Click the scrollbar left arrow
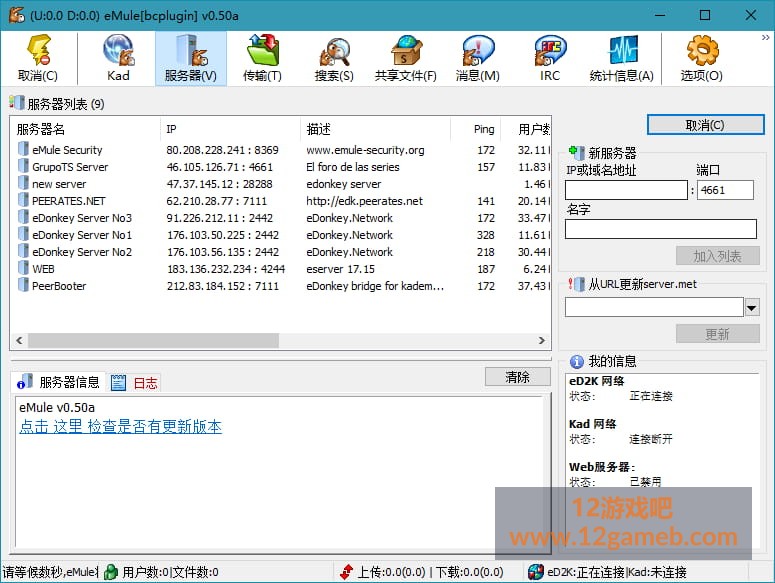 tap(19, 340)
